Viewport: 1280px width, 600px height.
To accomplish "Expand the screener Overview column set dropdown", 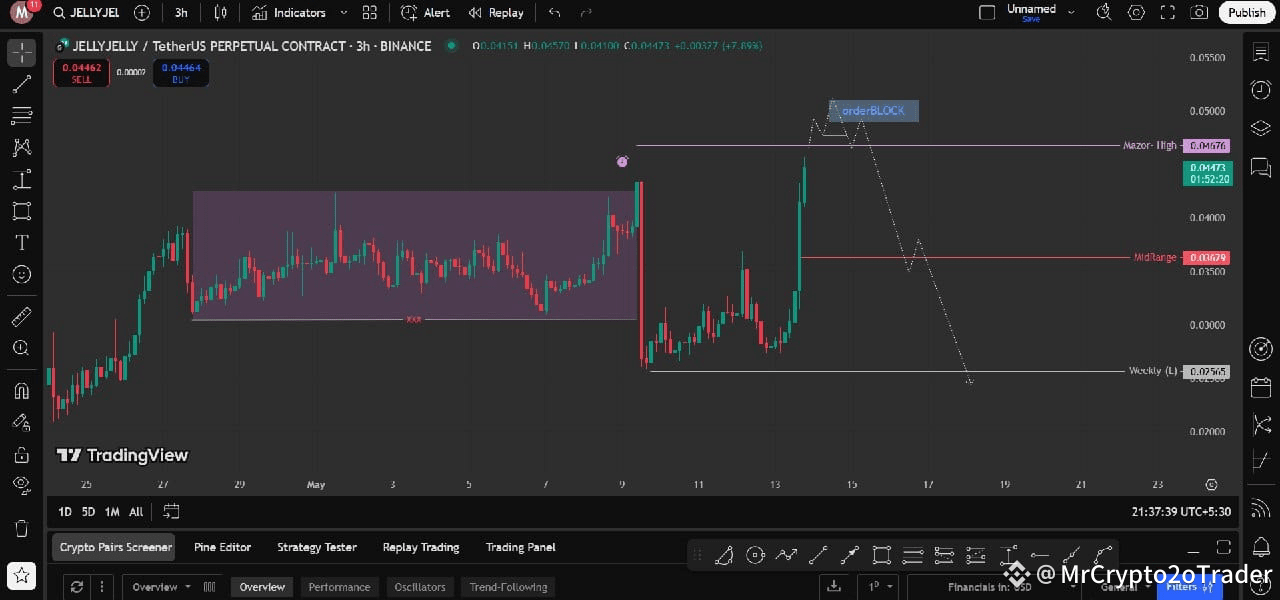I will pyautogui.click(x=162, y=587).
